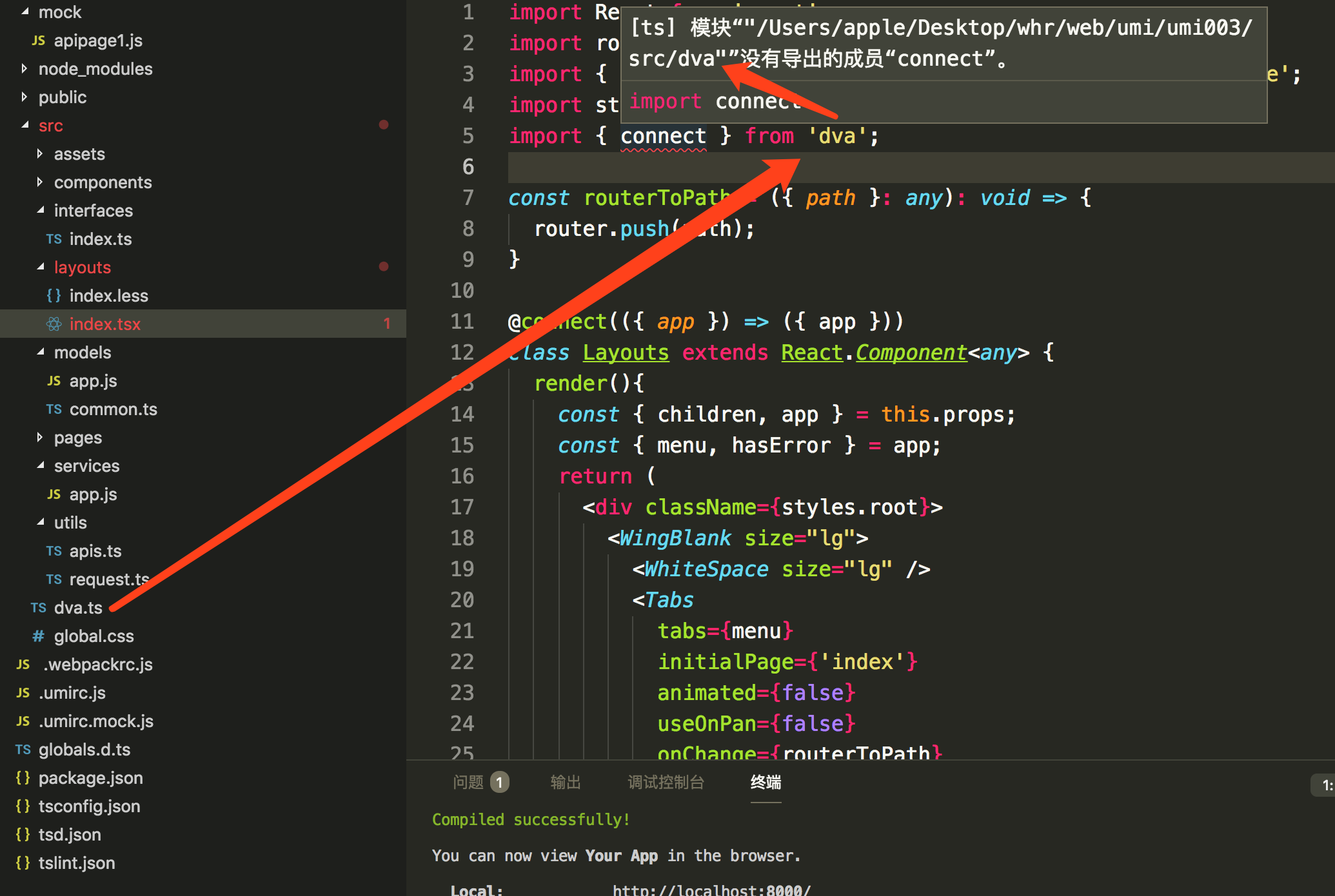Viewport: 1335px width, 896px height.
Task: Expand the node_modules folder
Action: 25,68
